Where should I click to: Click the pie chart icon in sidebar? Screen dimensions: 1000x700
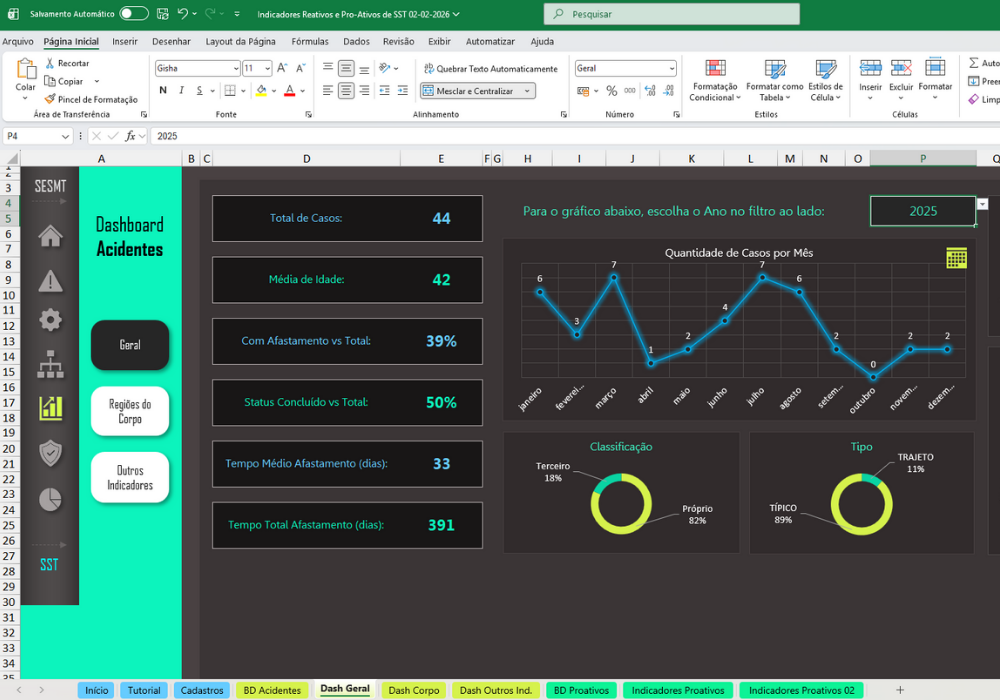tap(50, 500)
